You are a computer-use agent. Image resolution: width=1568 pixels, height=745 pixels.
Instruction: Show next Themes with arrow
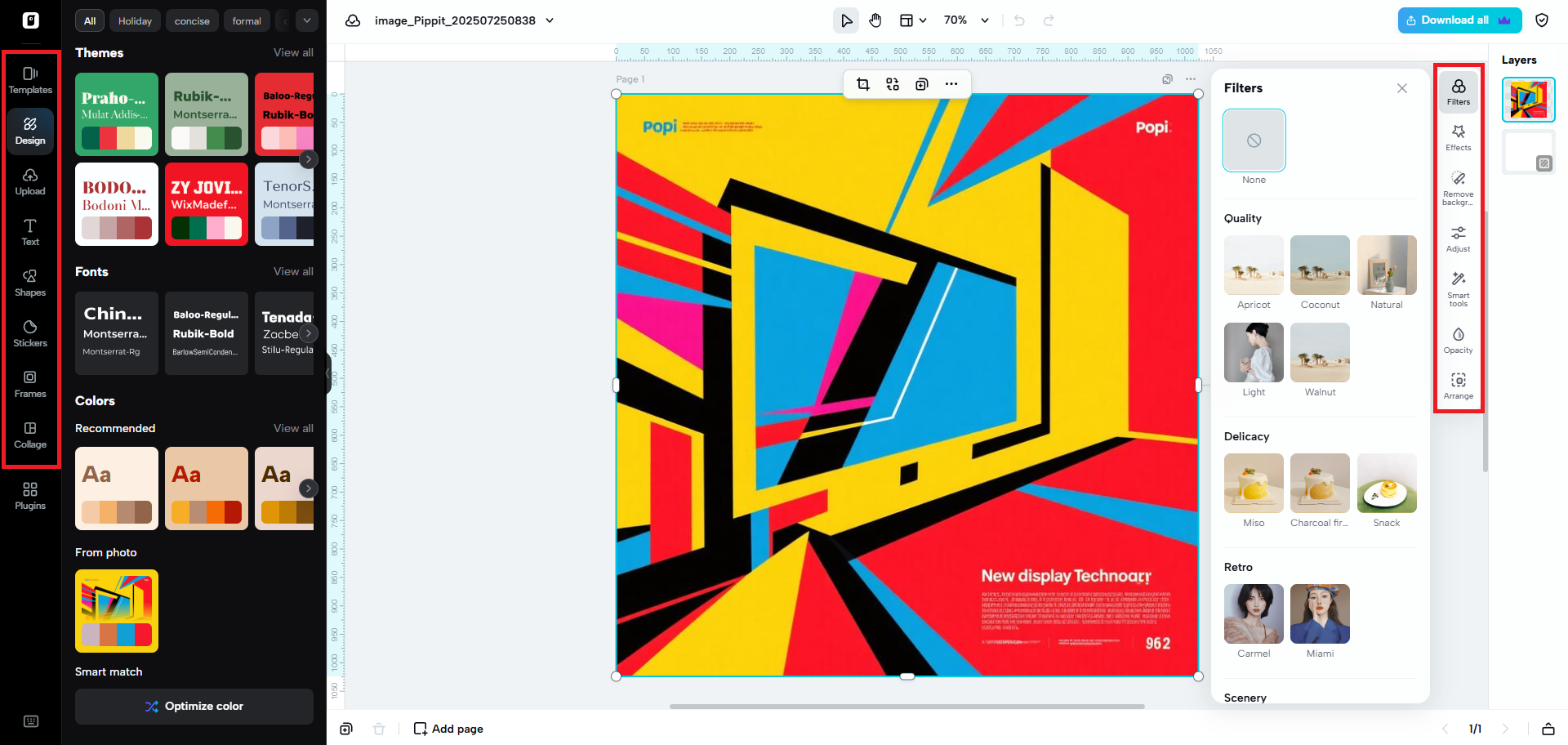[x=308, y=158]
